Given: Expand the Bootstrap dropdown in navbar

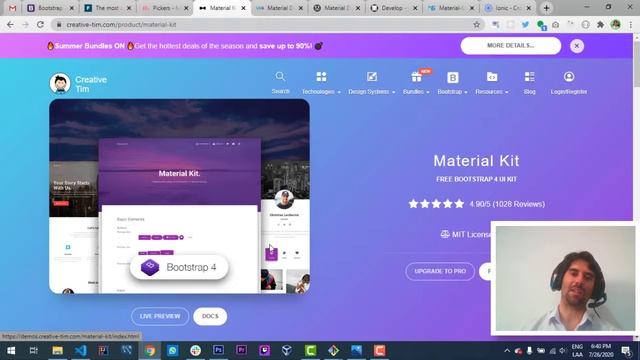Looking at the screenshot, I should [452, 83].
